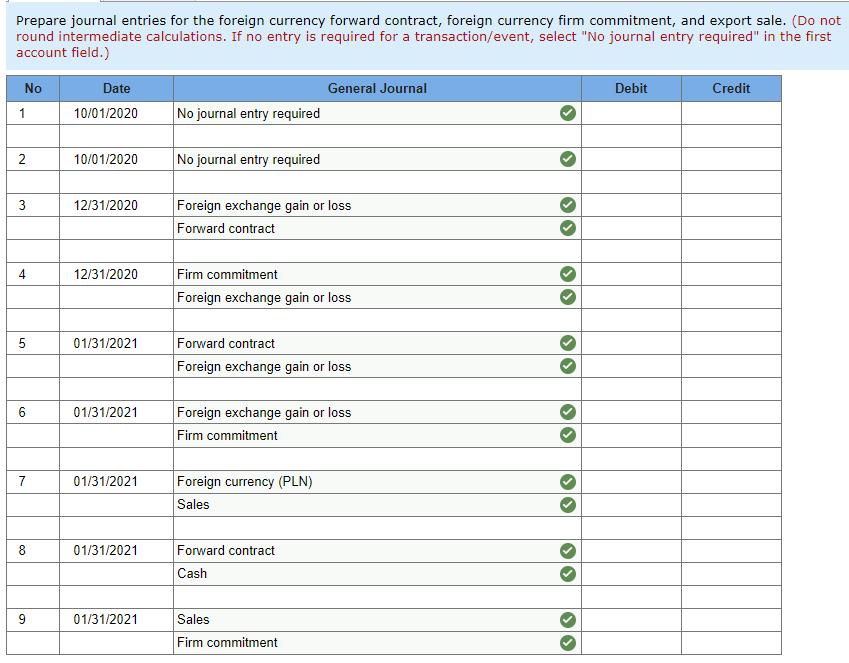Select date 01/31/2021 in entry 6
Screen dimensions: 849x663
pyautogui.click(x=106, y=412)
